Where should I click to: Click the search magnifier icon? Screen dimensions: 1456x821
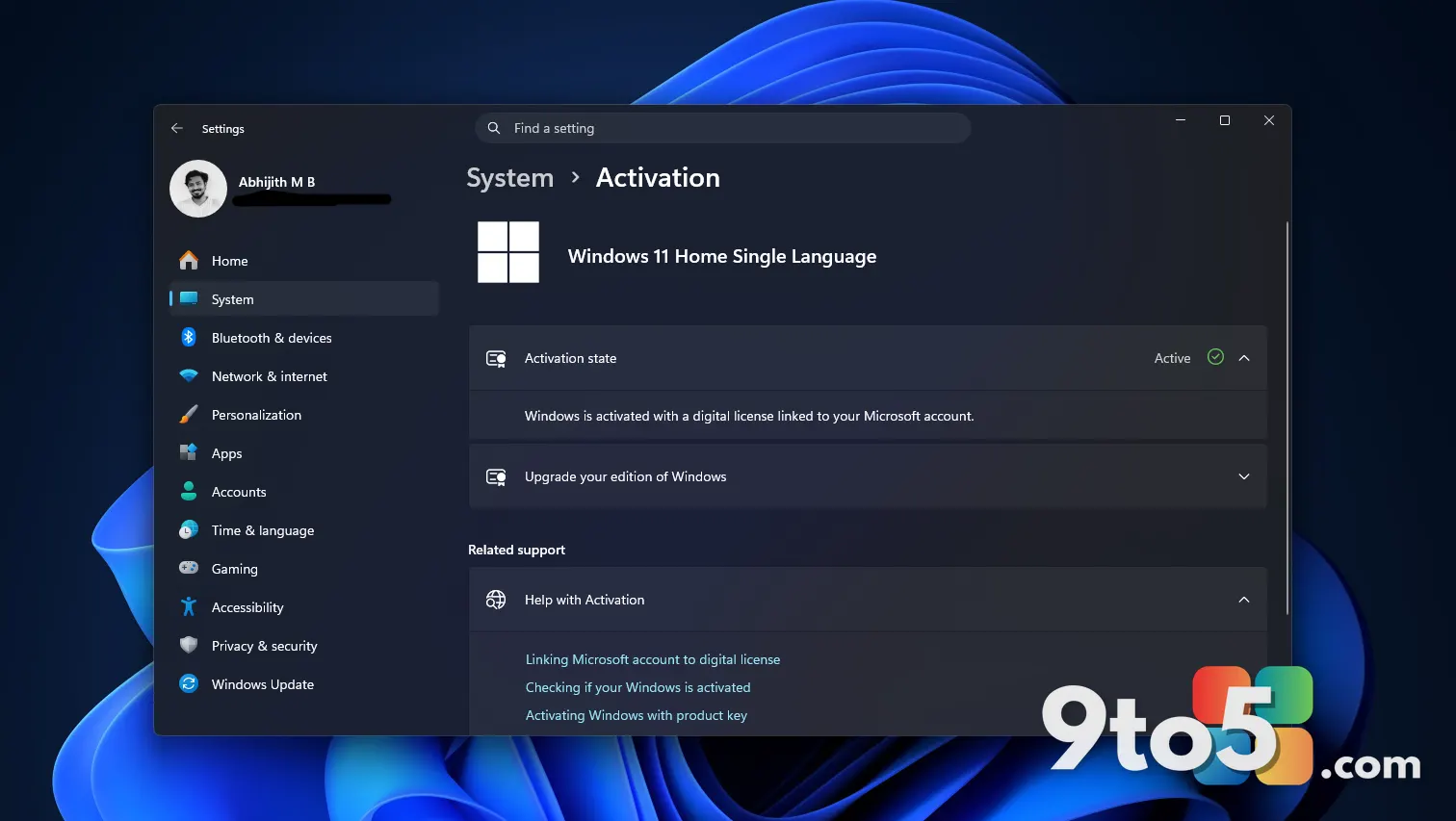[494, 128]
